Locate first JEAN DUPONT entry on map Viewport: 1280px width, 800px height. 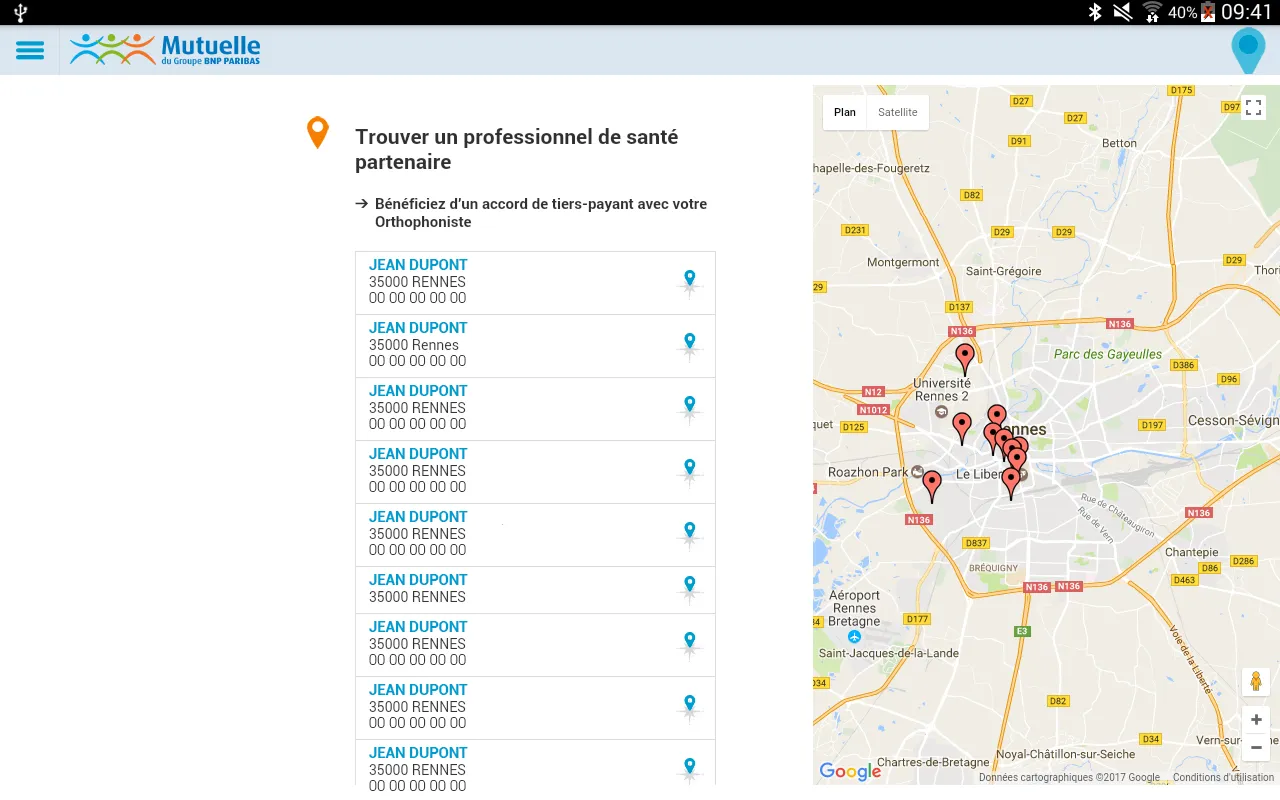[x=689, y=283]
